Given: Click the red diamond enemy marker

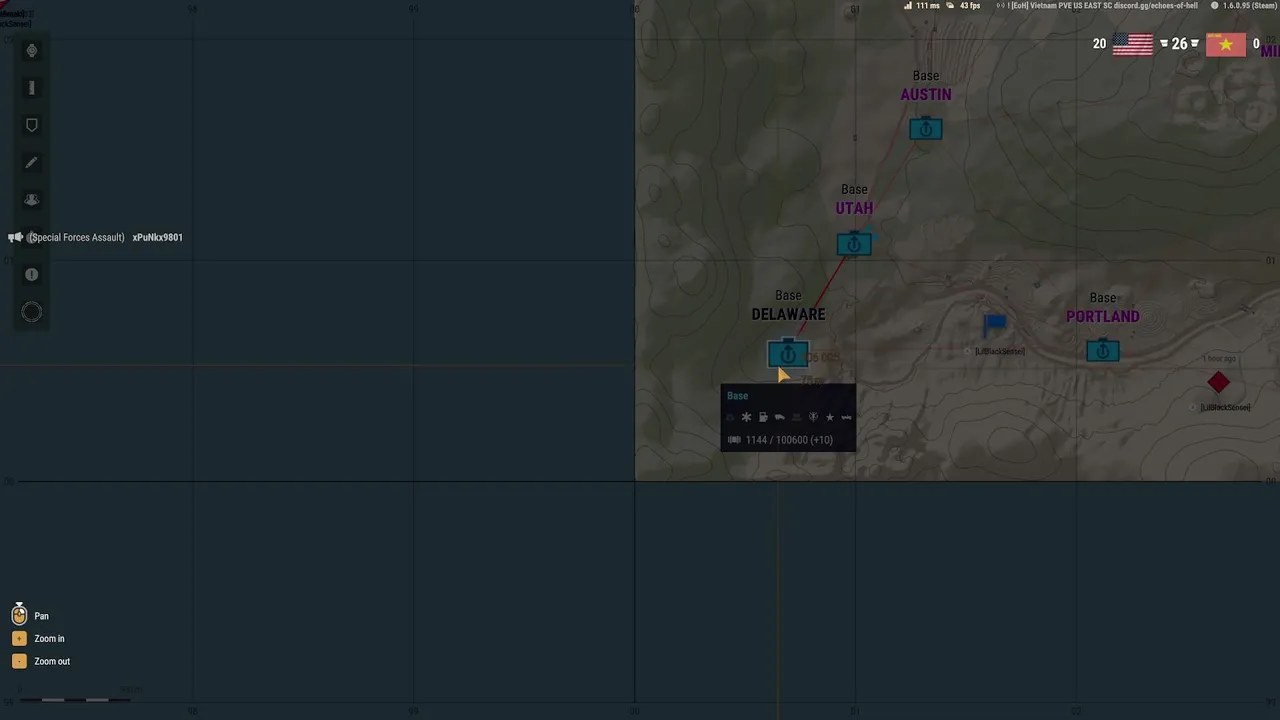Looking at the screenshot, I should [1218, 383].
